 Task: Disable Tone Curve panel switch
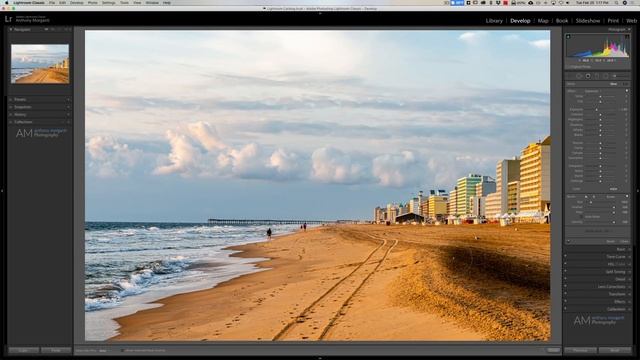coord(566,257)
